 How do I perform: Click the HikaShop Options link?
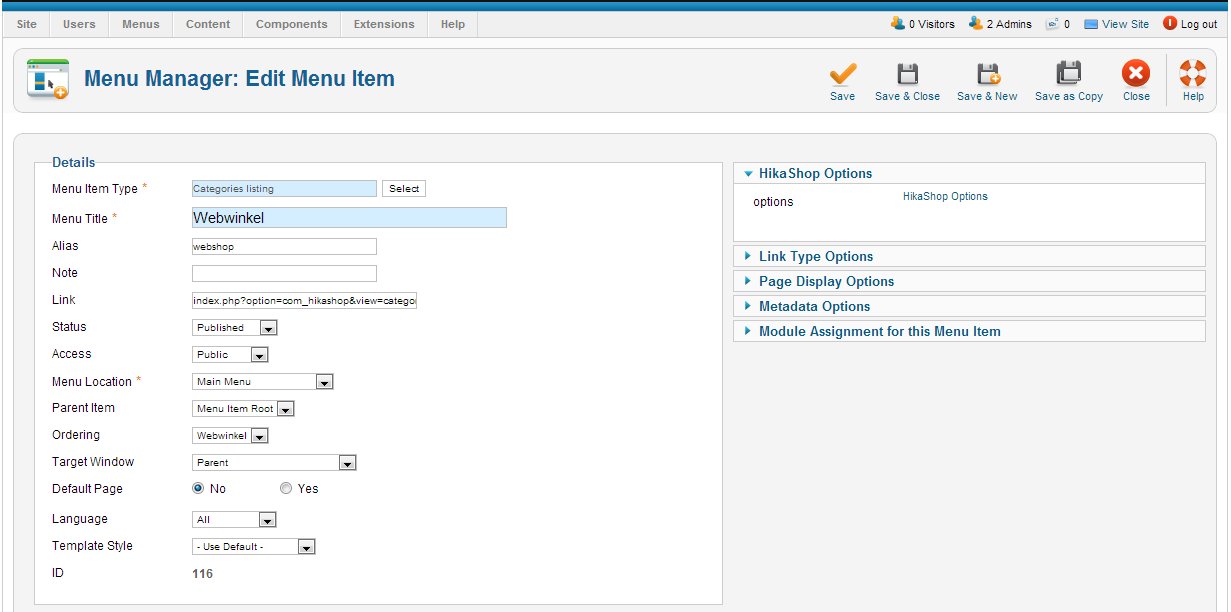(x=945, y=197)
